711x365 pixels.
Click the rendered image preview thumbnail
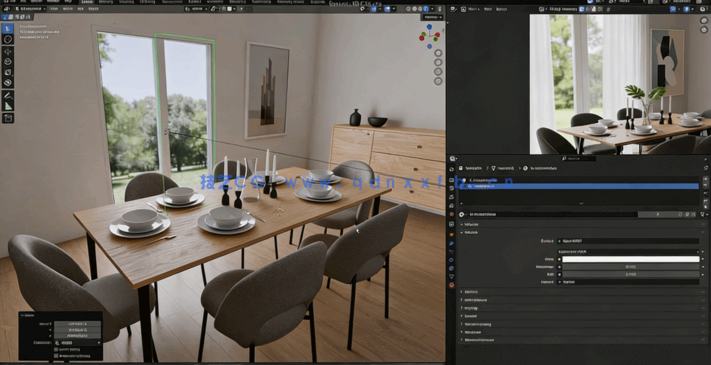[x=620, y=84]
